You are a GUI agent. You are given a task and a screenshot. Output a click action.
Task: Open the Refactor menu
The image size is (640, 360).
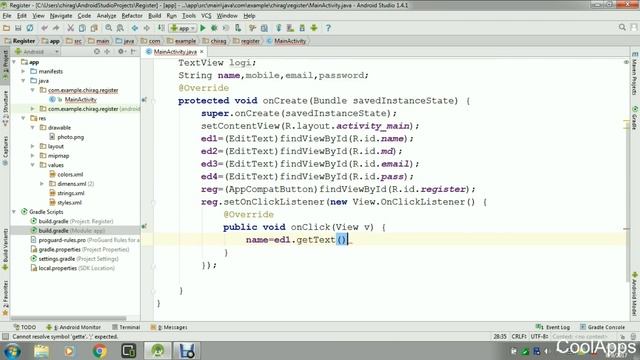click(132, 16)
